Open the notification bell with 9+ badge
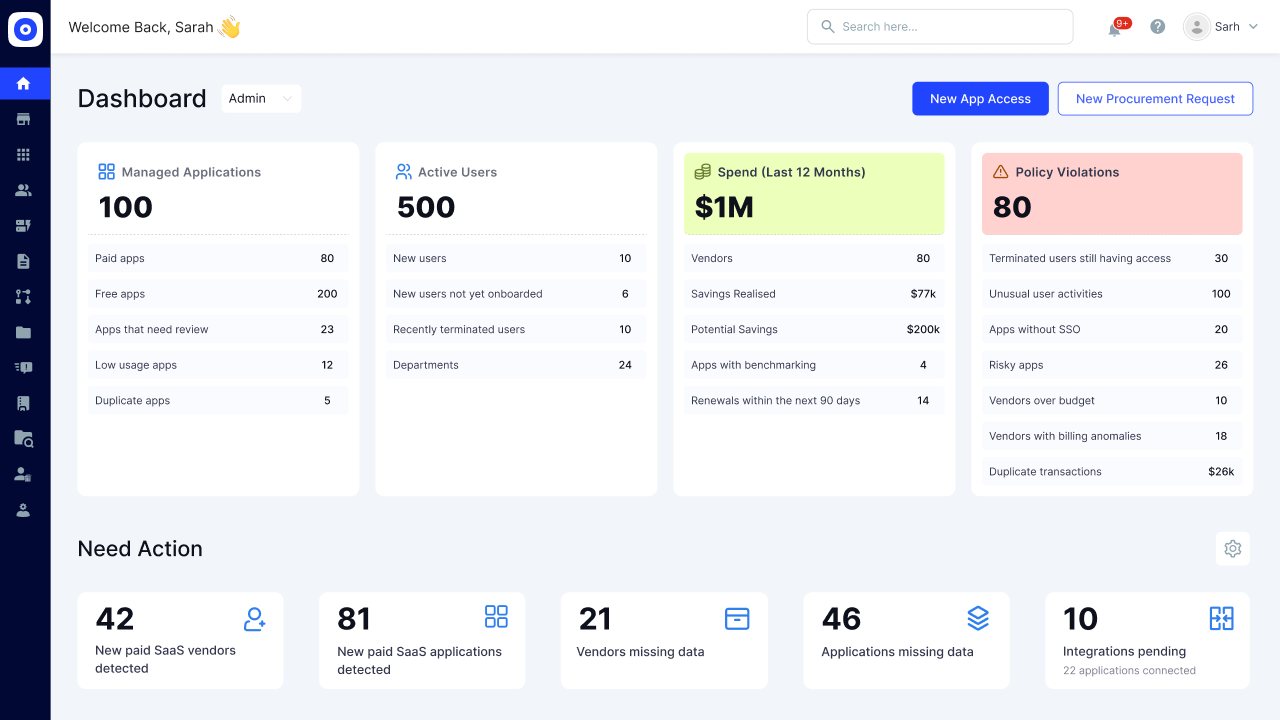Image resolution: width=1280 pixels, height=720 pixels. pos(1113,27)
